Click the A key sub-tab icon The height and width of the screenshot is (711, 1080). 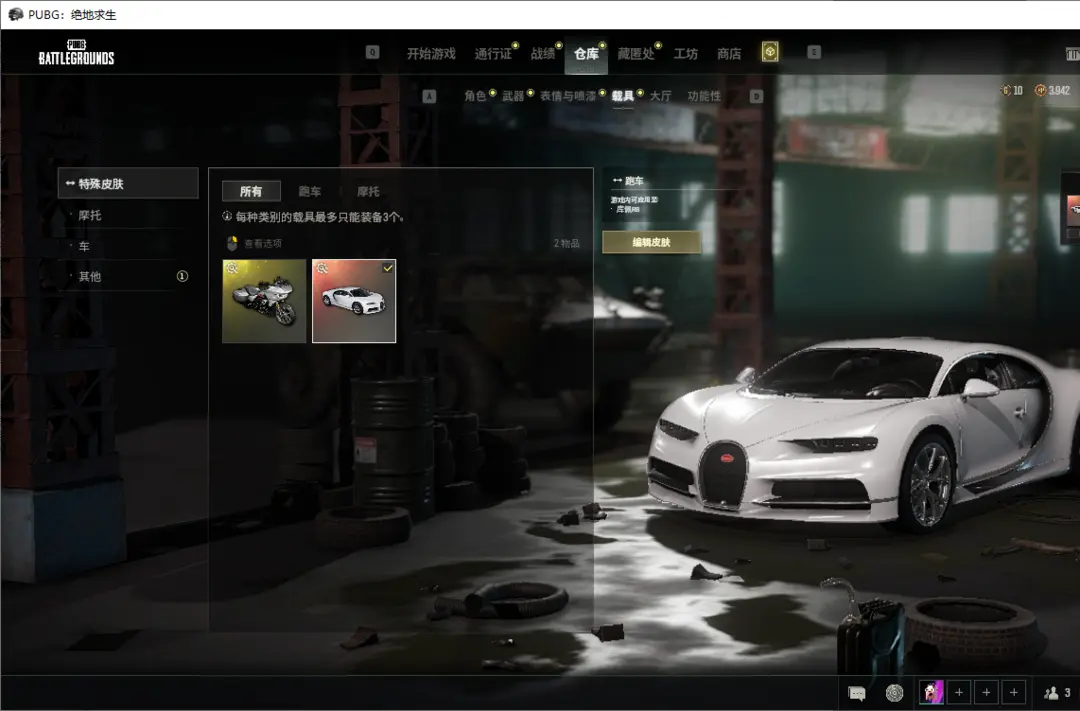pos(429,96)
